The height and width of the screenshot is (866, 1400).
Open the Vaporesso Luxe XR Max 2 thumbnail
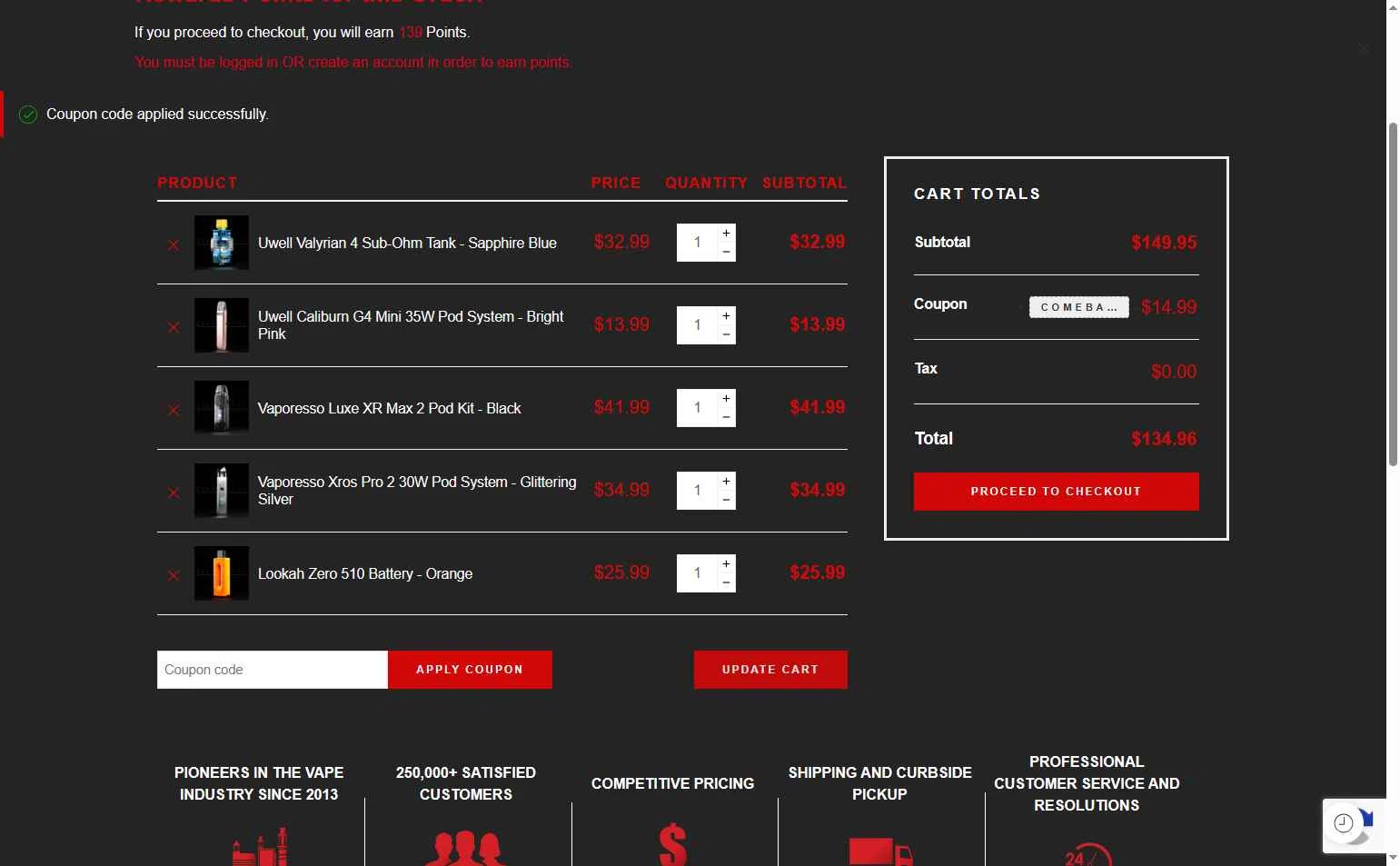(x=222, y=408)
